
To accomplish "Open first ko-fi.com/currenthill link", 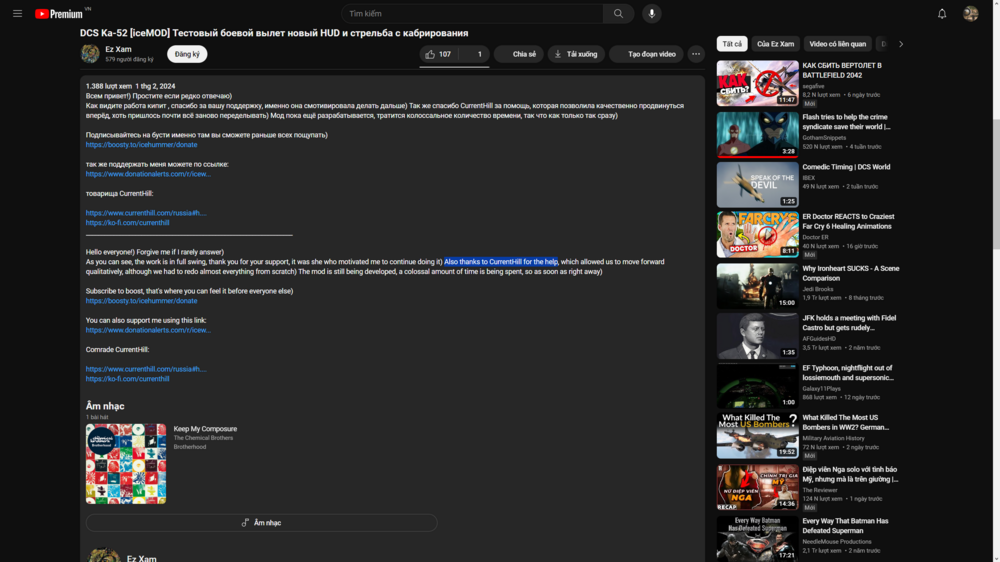I will tap(128, 223).
